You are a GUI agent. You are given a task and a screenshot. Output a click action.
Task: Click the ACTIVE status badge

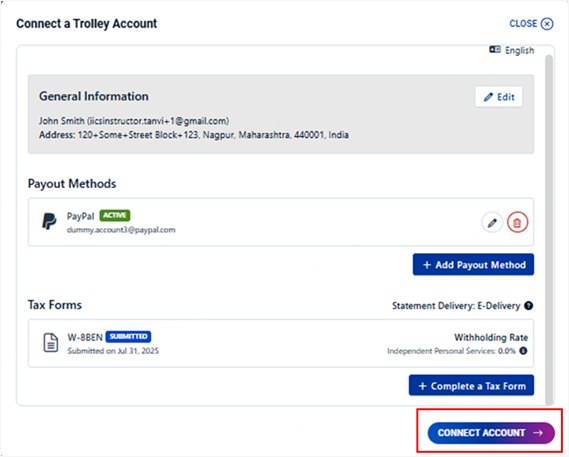(115, 215)
